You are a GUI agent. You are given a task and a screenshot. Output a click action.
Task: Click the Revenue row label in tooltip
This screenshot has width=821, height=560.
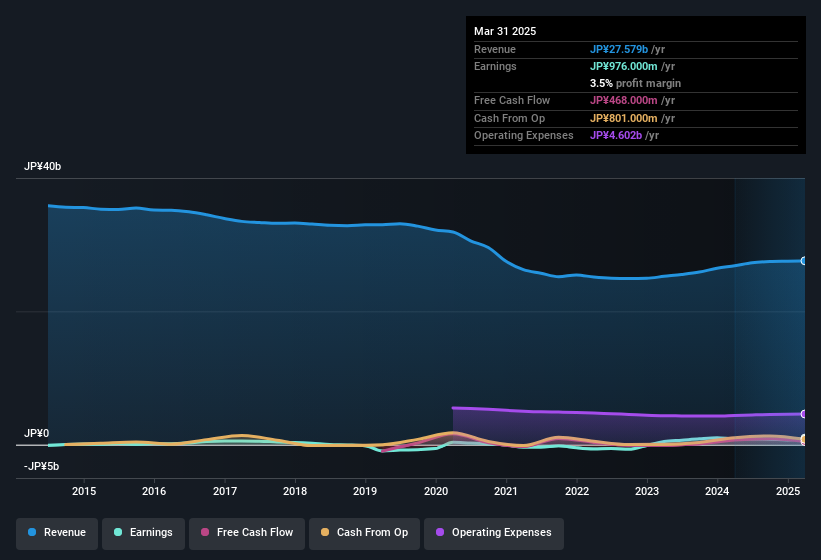[495, 49]
